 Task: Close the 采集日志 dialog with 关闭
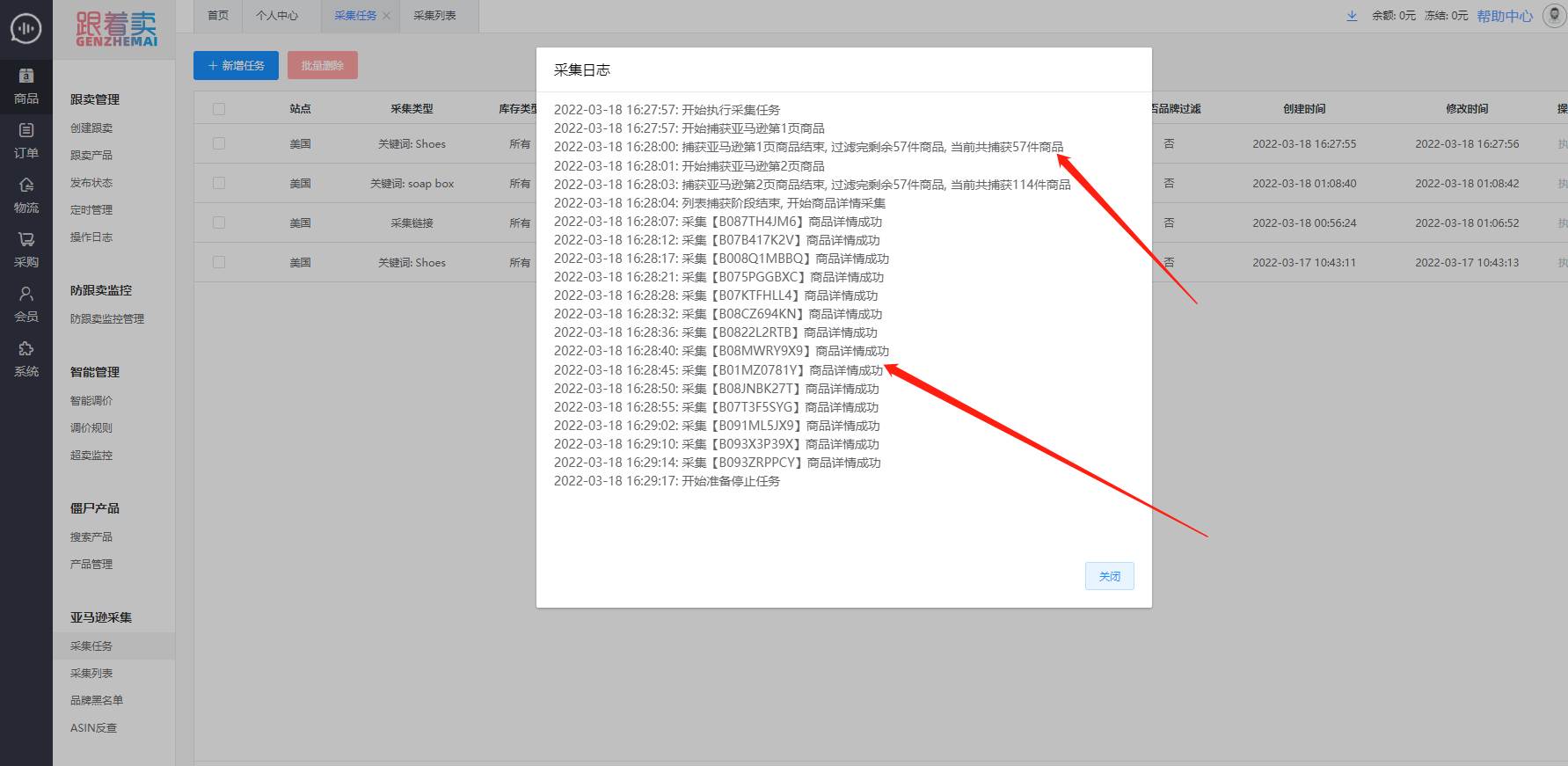pyautogui.click(x=1110, y=576)
